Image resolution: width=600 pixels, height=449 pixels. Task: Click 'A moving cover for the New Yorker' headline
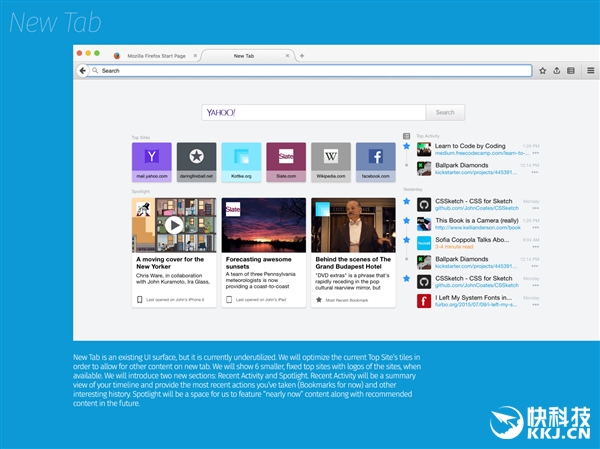pos(170,263)
